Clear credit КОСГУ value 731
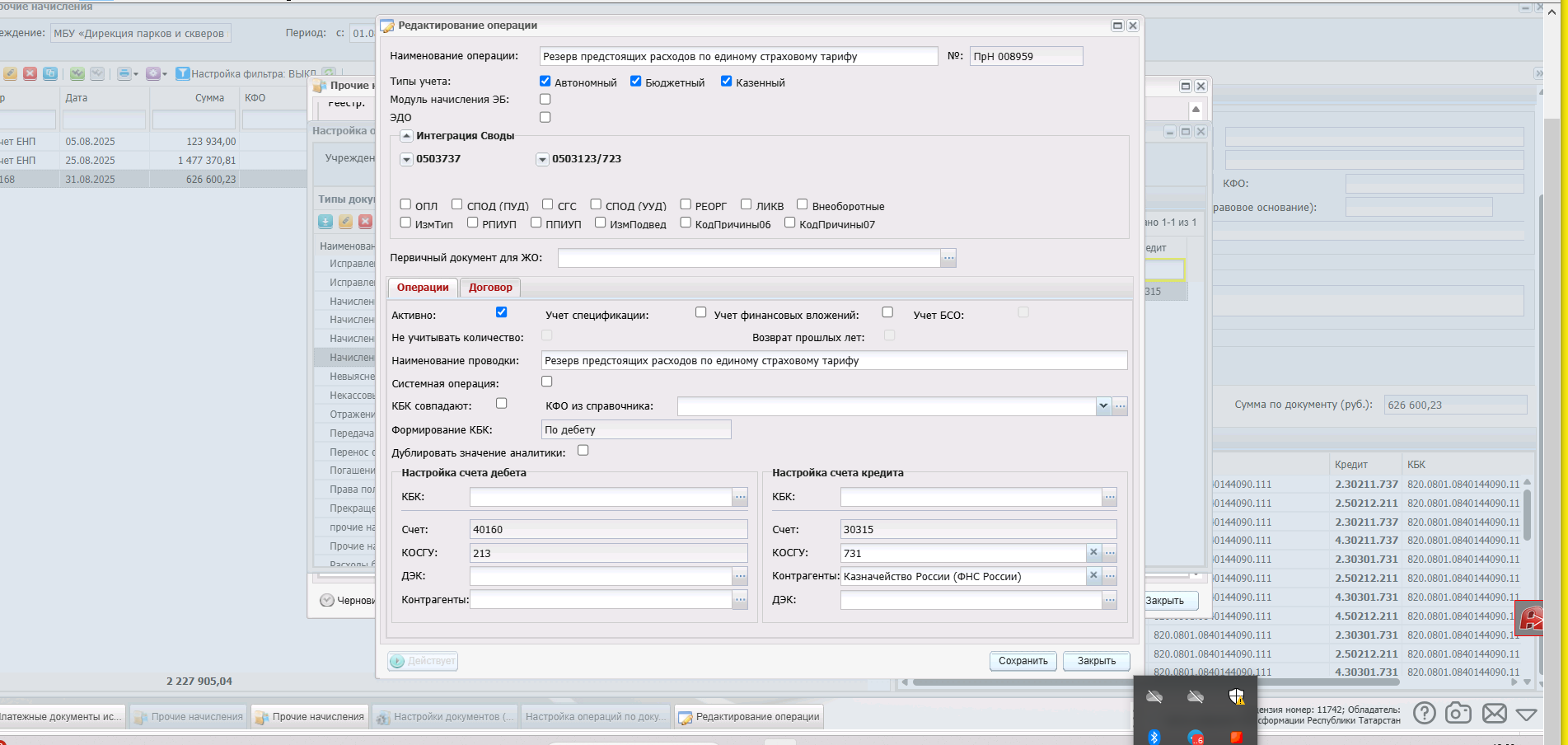Image resolution: width=1568 pixels, height=745 pixels. pos(1093,553)
